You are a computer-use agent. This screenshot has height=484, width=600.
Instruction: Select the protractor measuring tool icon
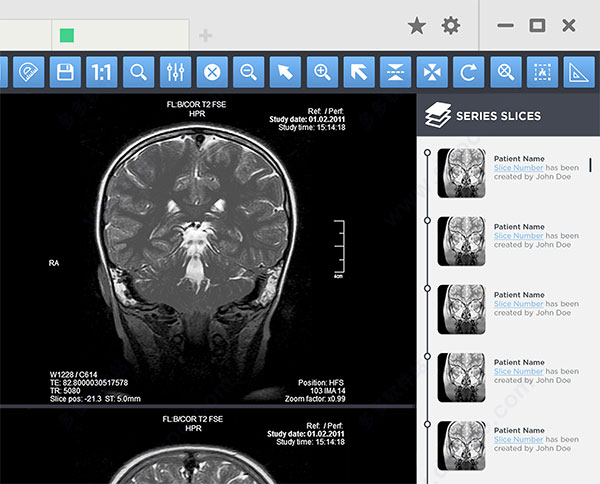pos(29,72)
